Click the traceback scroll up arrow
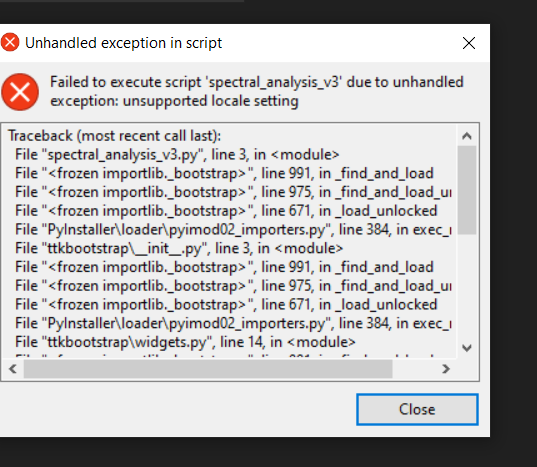This screenshot has height=467, width=537. coord(466,136)
